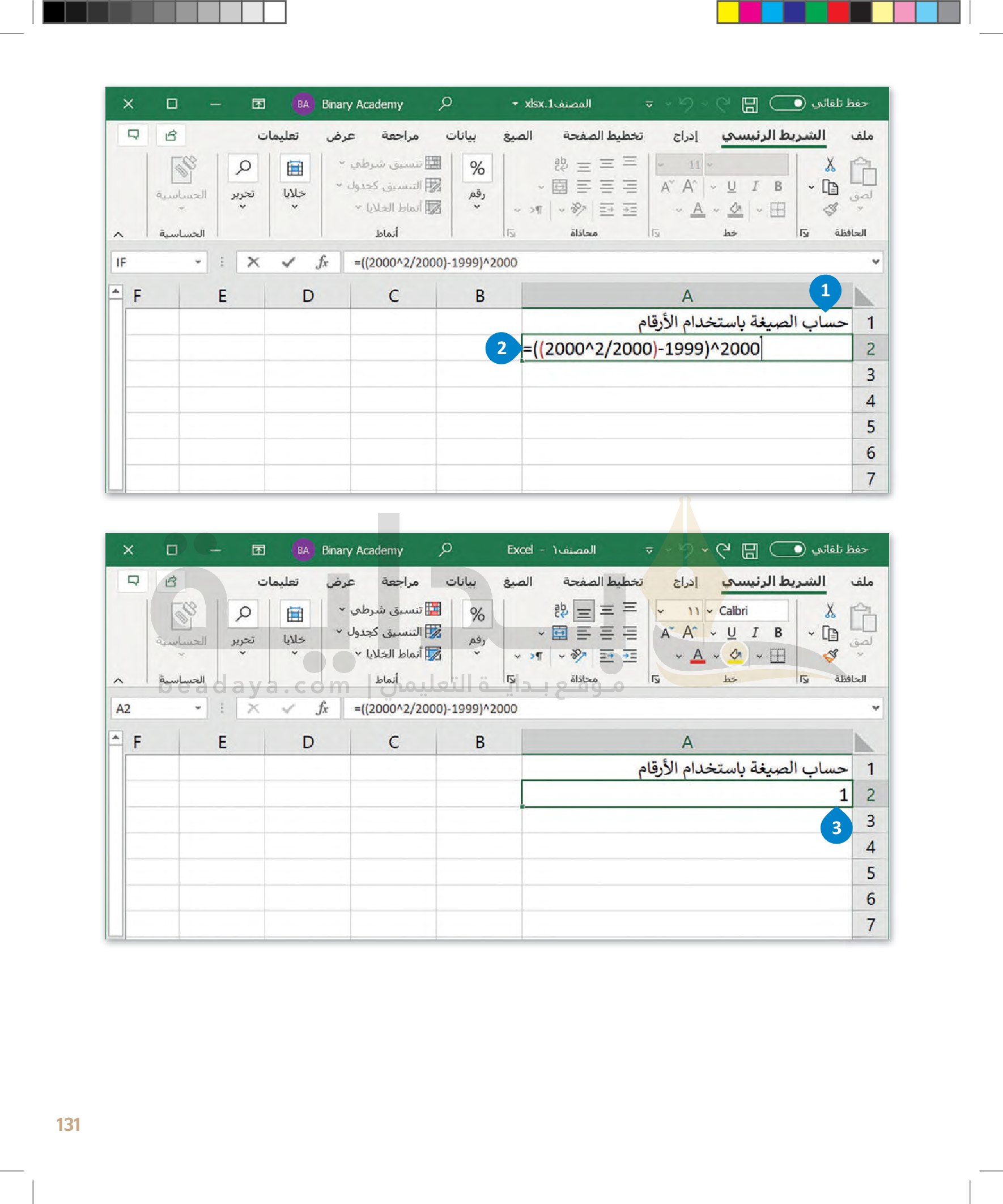Toggle Bold formatting in the lower window

pos(777,632)
